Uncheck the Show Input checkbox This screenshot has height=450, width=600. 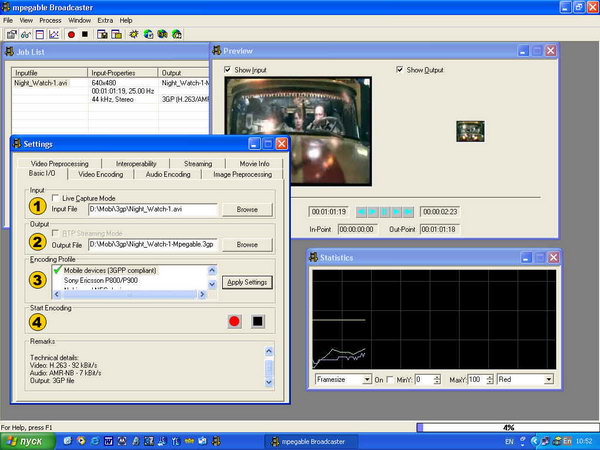[x=227, y=70]
